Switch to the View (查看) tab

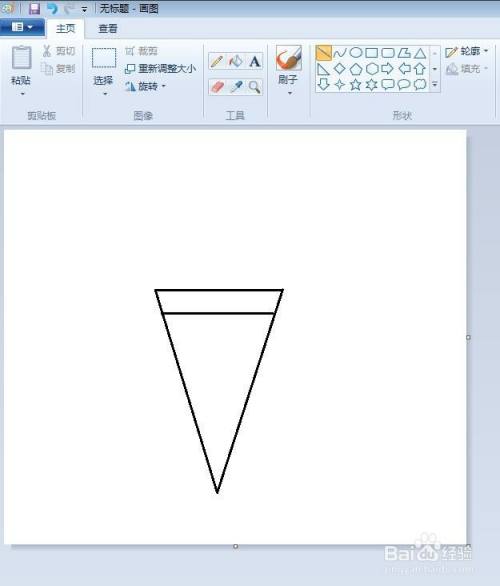[108, 28]
